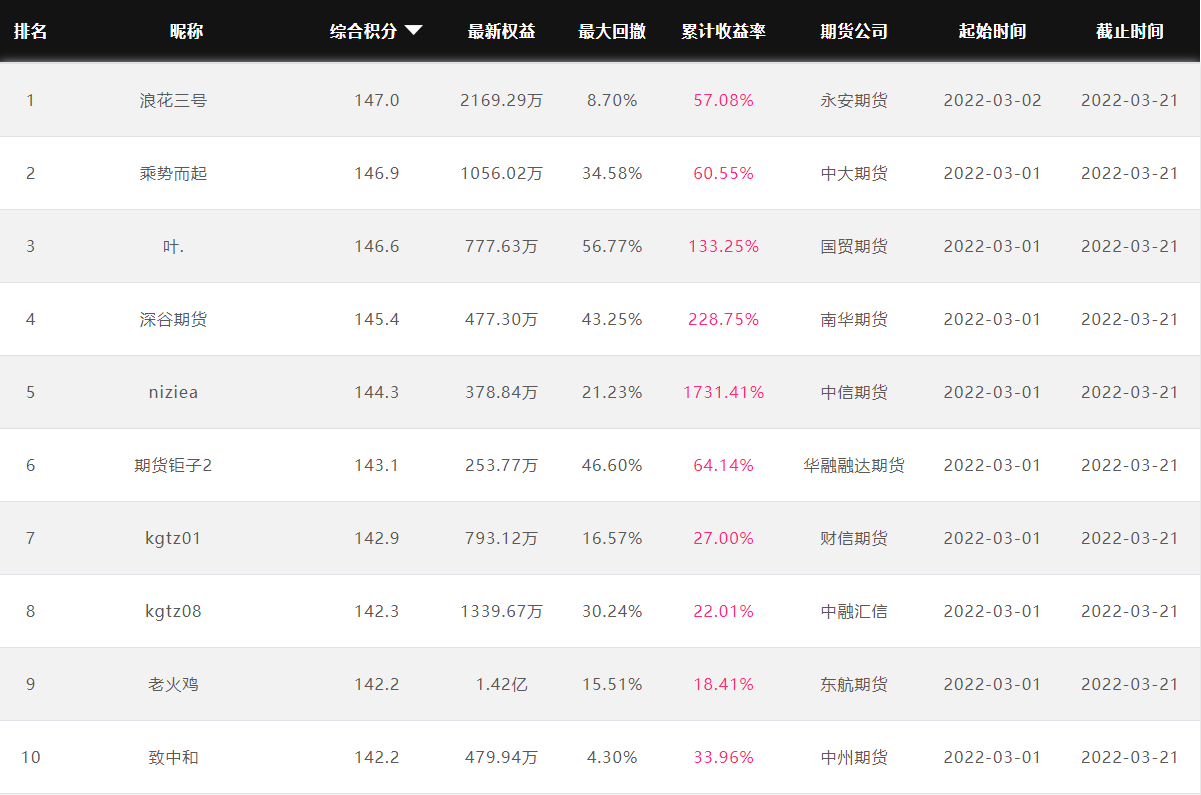Select company 永安期货
The width and height of the screenshot is (1201, 795).
(854, 100)
